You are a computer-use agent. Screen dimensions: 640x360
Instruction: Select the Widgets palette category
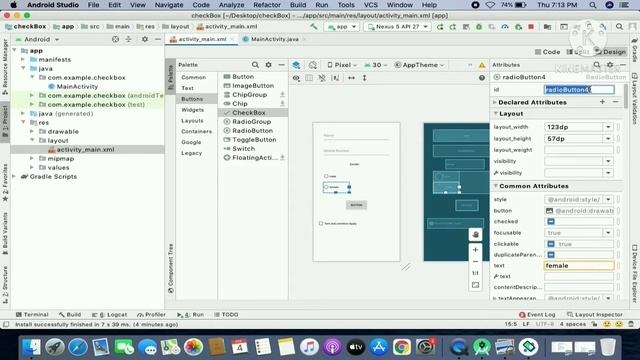[192, 110]
